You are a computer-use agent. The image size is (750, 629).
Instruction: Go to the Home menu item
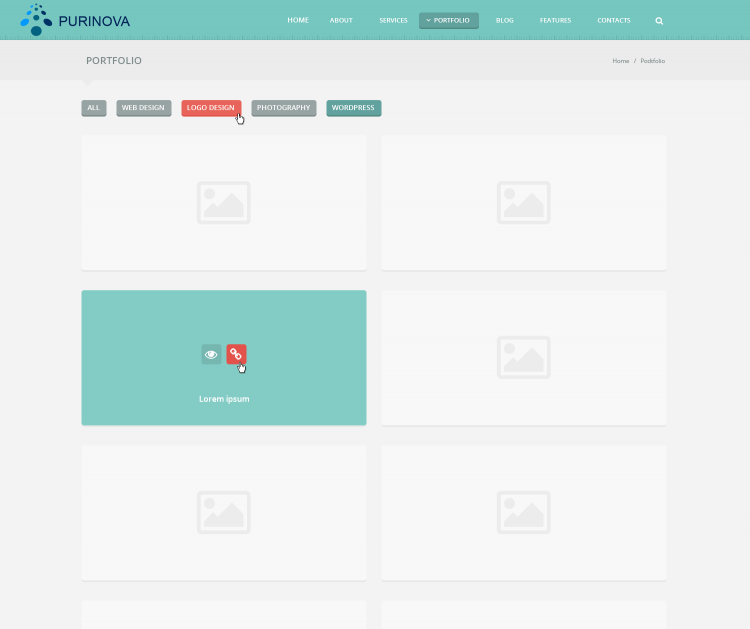298,20
